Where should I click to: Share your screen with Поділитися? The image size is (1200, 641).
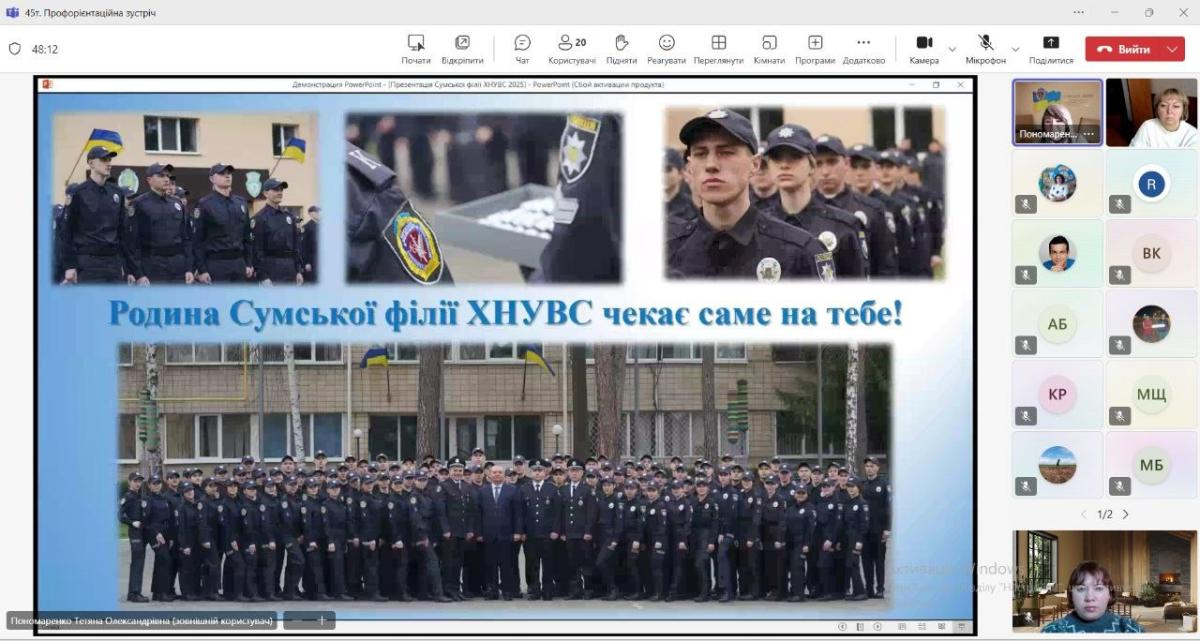click(x=1051, y=49)
